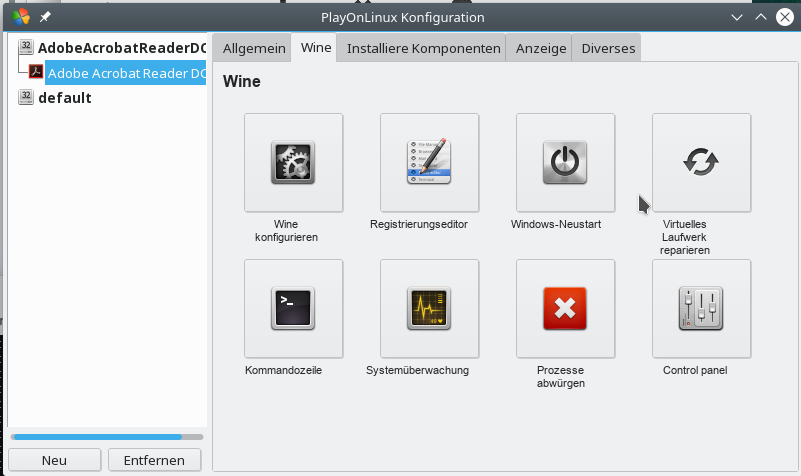Minimize the PlayOnLinux Konfiguration window
The height and width of the screenshot is (476, 801).
(x=737, y=17)
